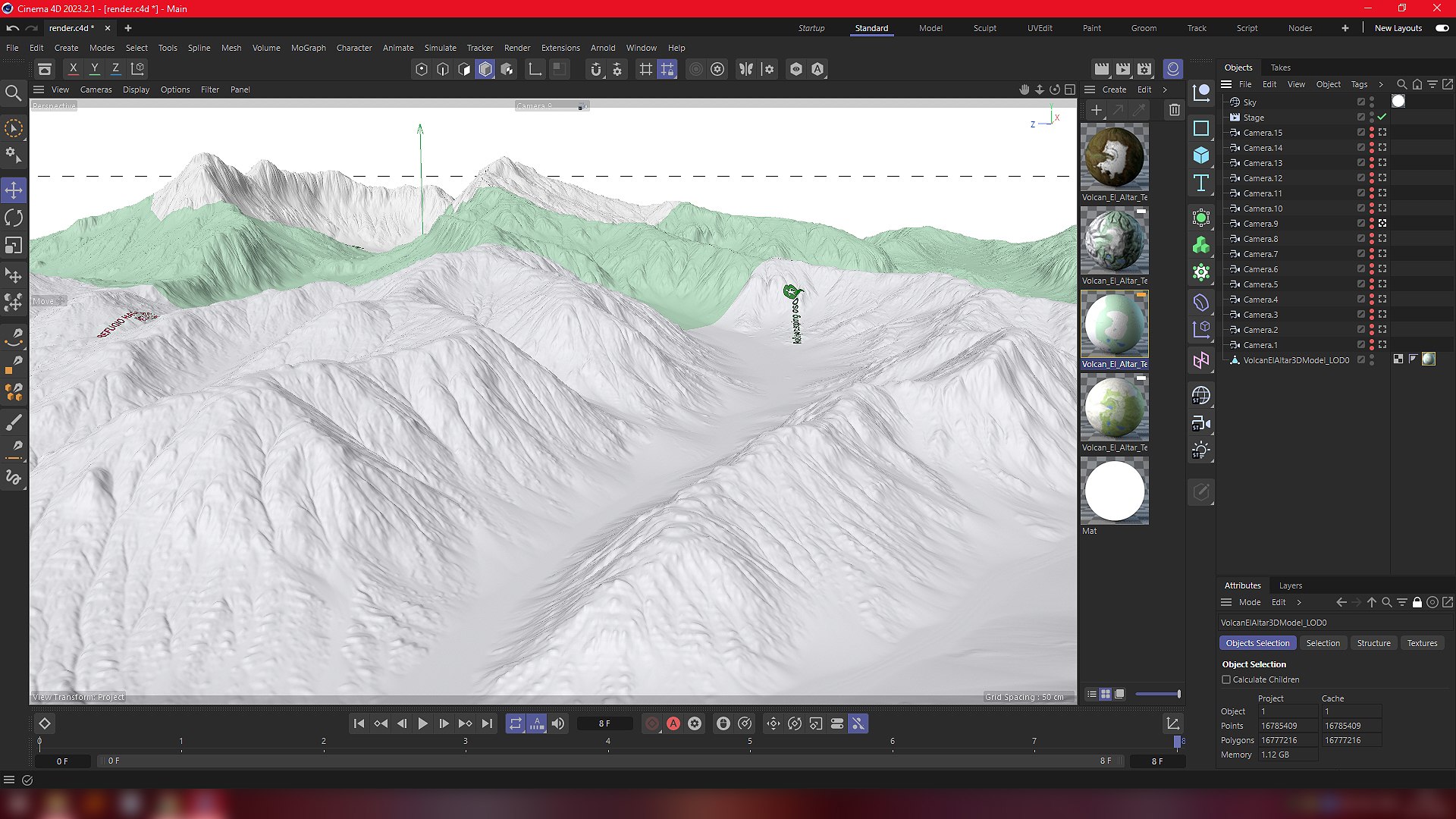Open Material Manager hamburger menu
Viewport: 1456px width, 819px height.
pyautogui.click(x=1090, y=90)
